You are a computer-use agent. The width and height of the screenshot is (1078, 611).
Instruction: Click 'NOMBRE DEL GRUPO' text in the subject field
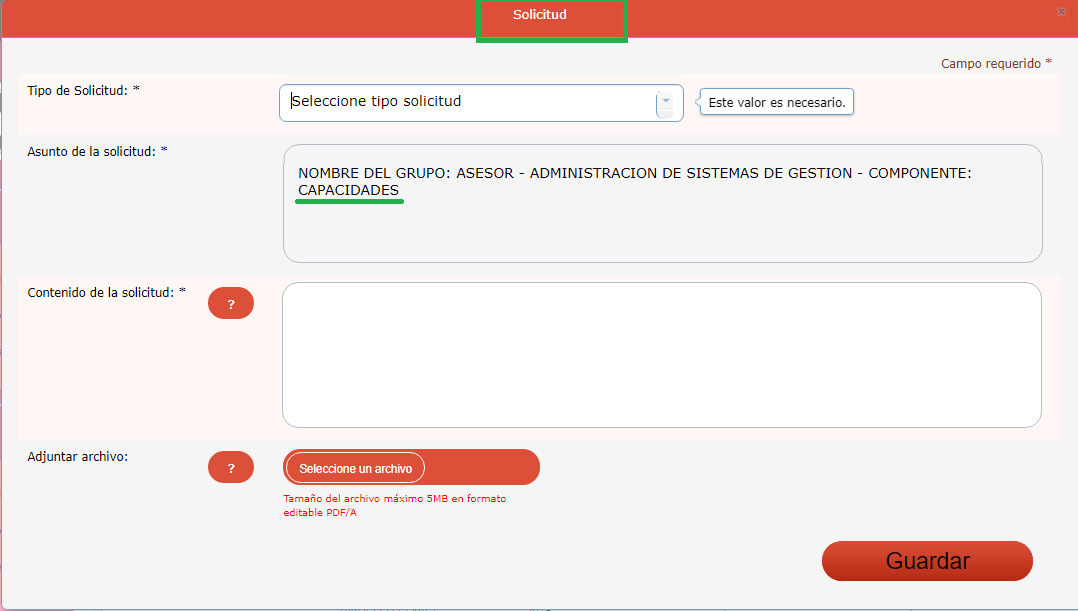(x=372, y=173)
